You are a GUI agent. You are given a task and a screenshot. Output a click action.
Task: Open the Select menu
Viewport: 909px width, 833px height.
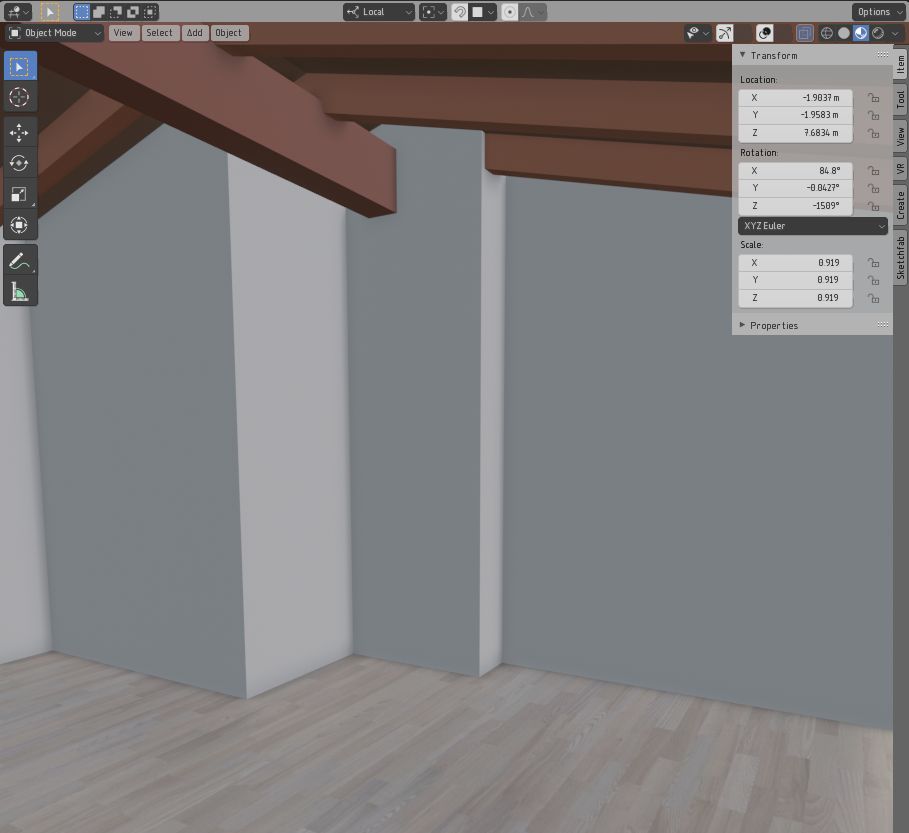159,33
